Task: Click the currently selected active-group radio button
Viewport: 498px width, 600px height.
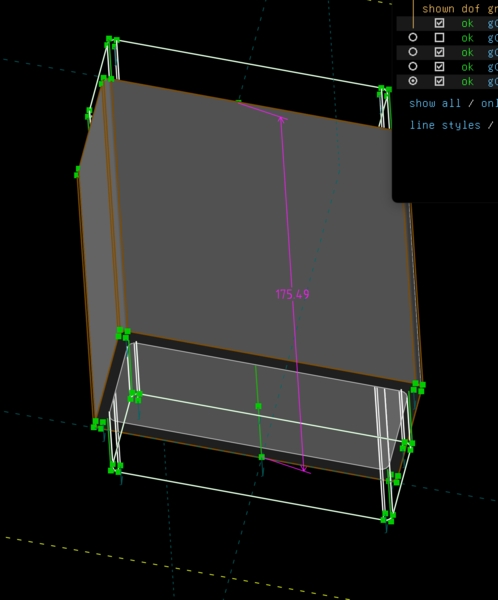Action: (413, 81)
